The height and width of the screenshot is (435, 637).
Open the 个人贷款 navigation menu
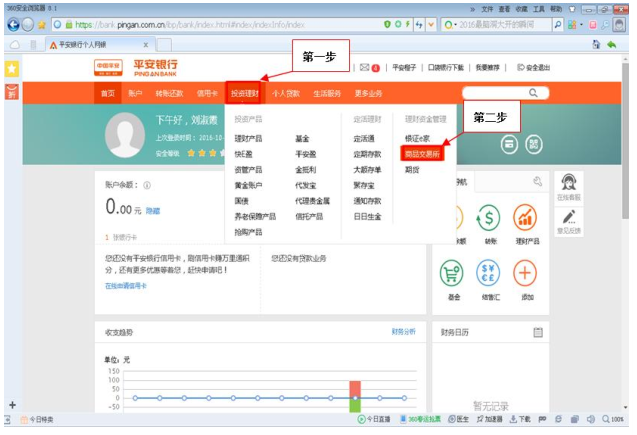[286, 93]
